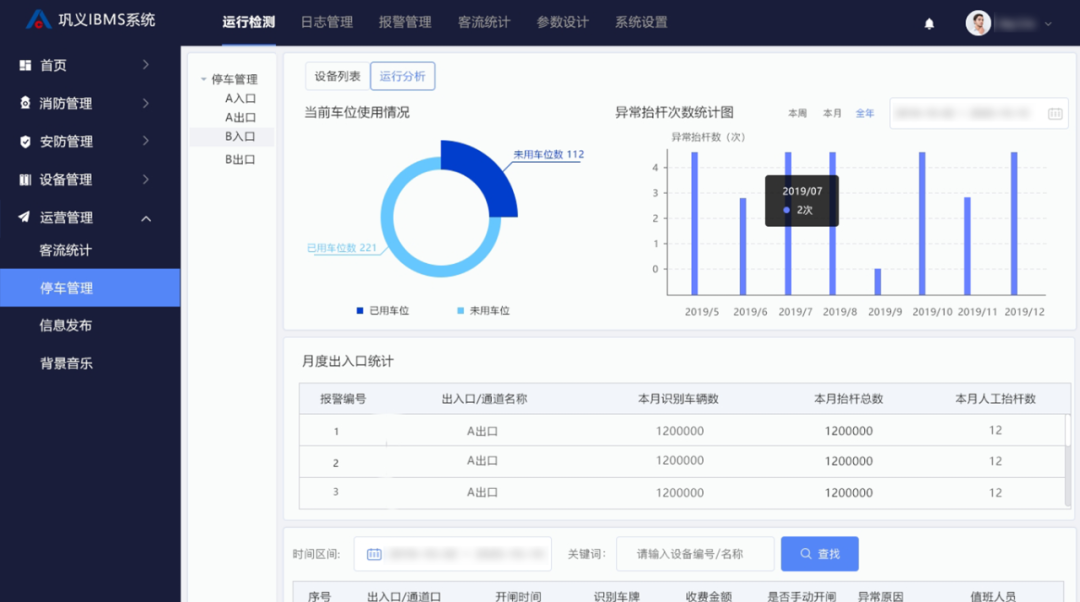Toggle the 已用车位 legend item
The height and width of the screenshot is (602, 1080).
click(x=383, y=311)
